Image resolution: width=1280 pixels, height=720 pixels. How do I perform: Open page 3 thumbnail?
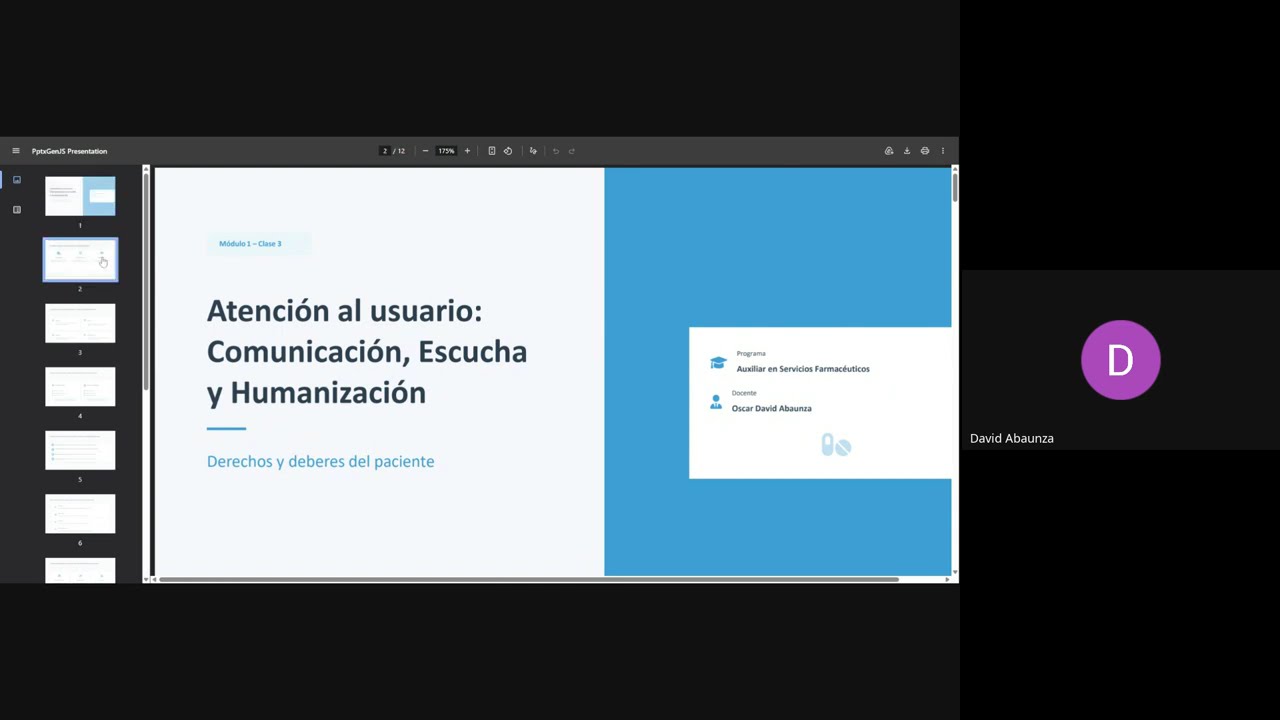click(x=80, y=323)
